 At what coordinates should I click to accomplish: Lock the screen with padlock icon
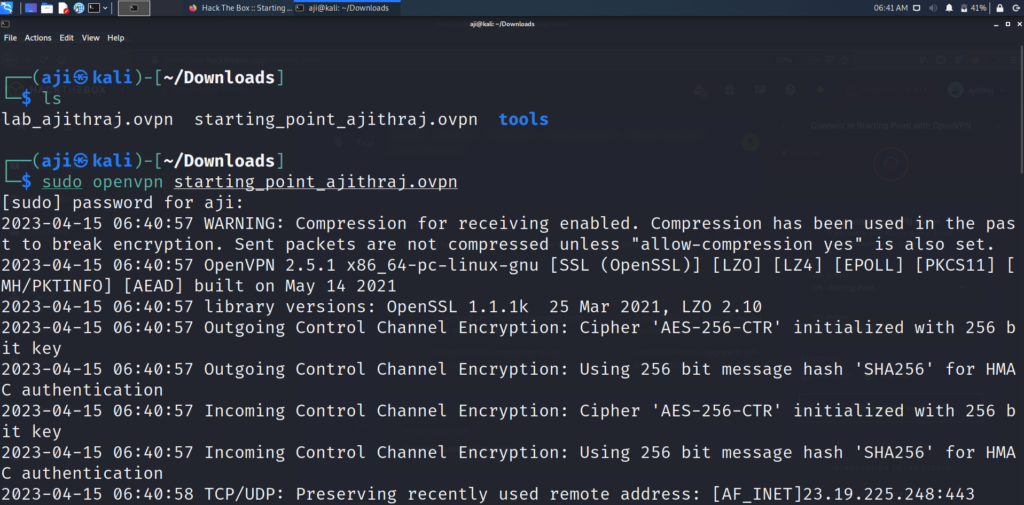click(999, 8)
